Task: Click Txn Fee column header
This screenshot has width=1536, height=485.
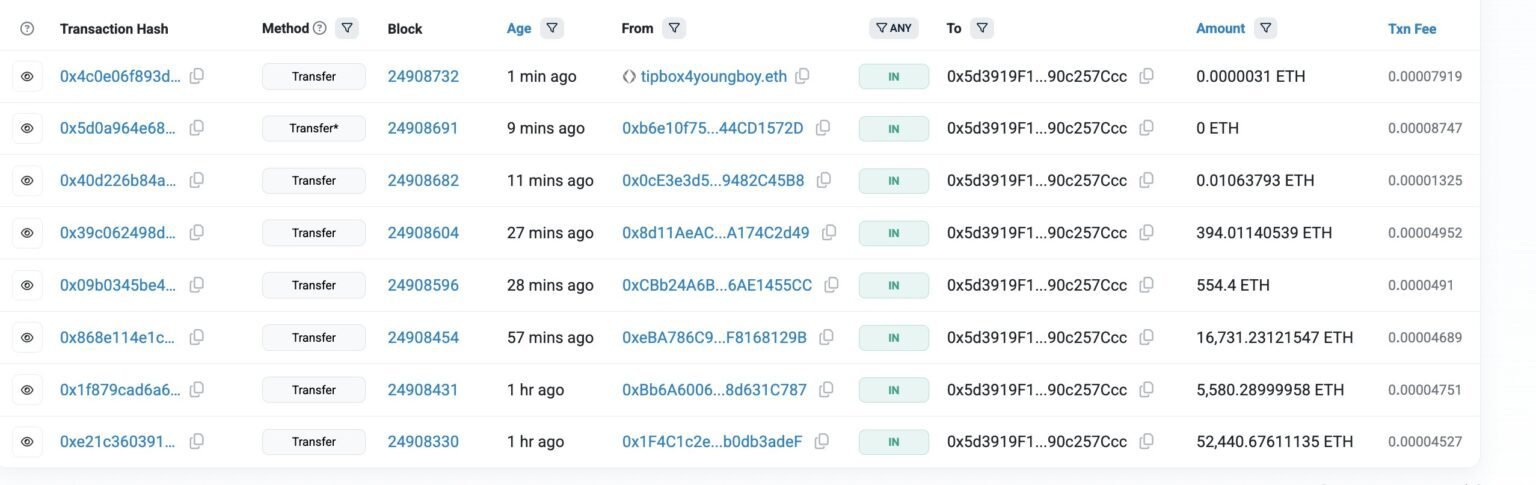Action: pos(1412,29)
